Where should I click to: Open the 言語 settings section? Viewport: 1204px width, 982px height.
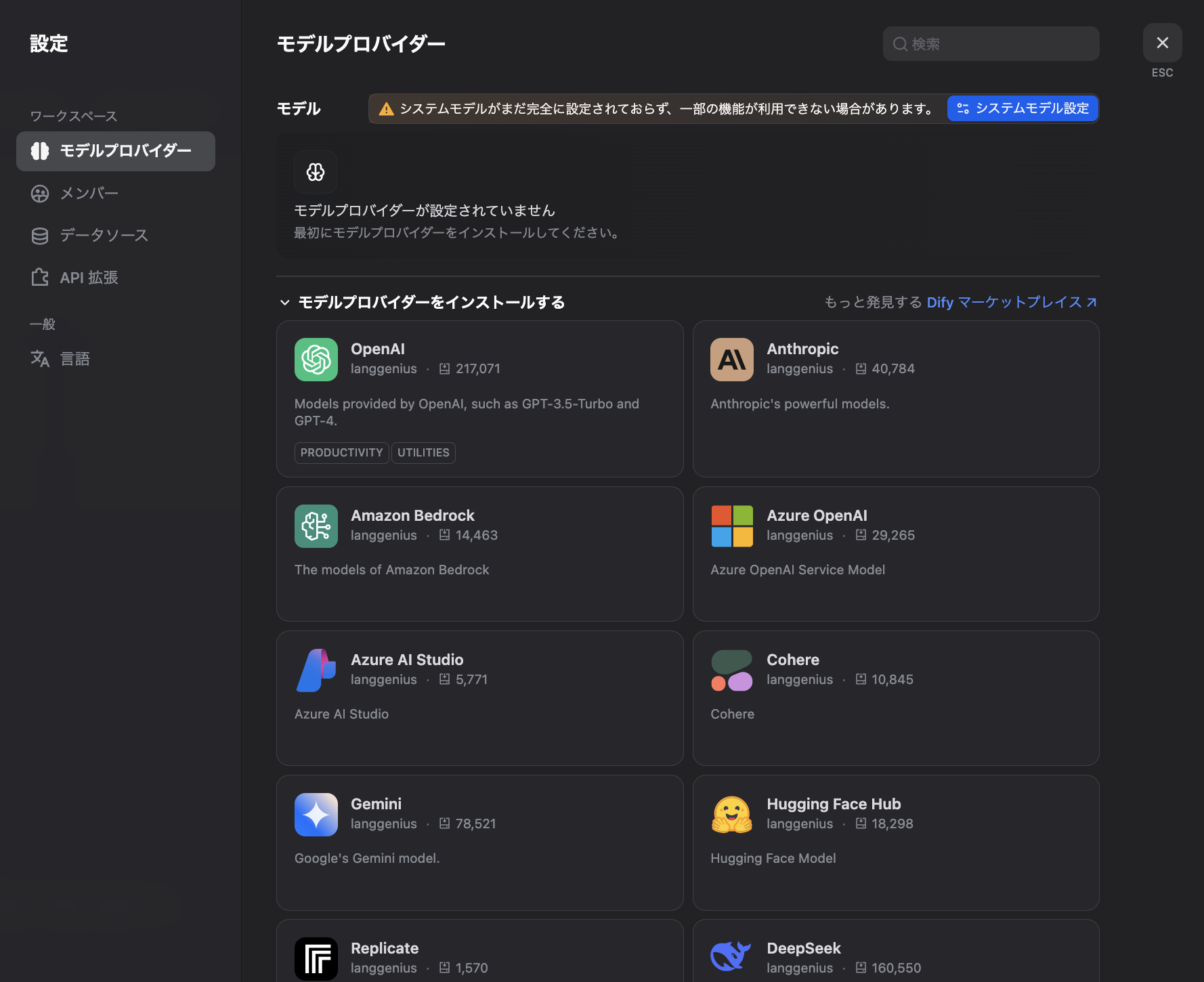coord(116,358)
